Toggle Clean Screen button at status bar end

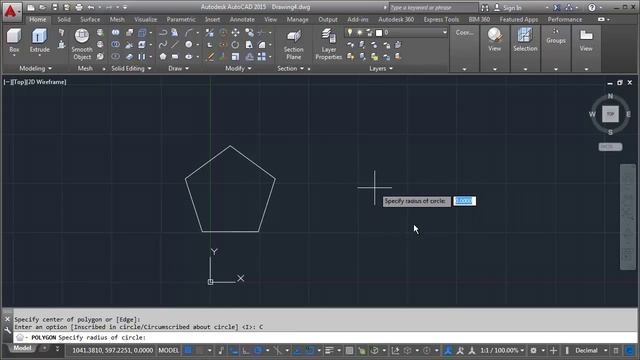click(629, 350)
